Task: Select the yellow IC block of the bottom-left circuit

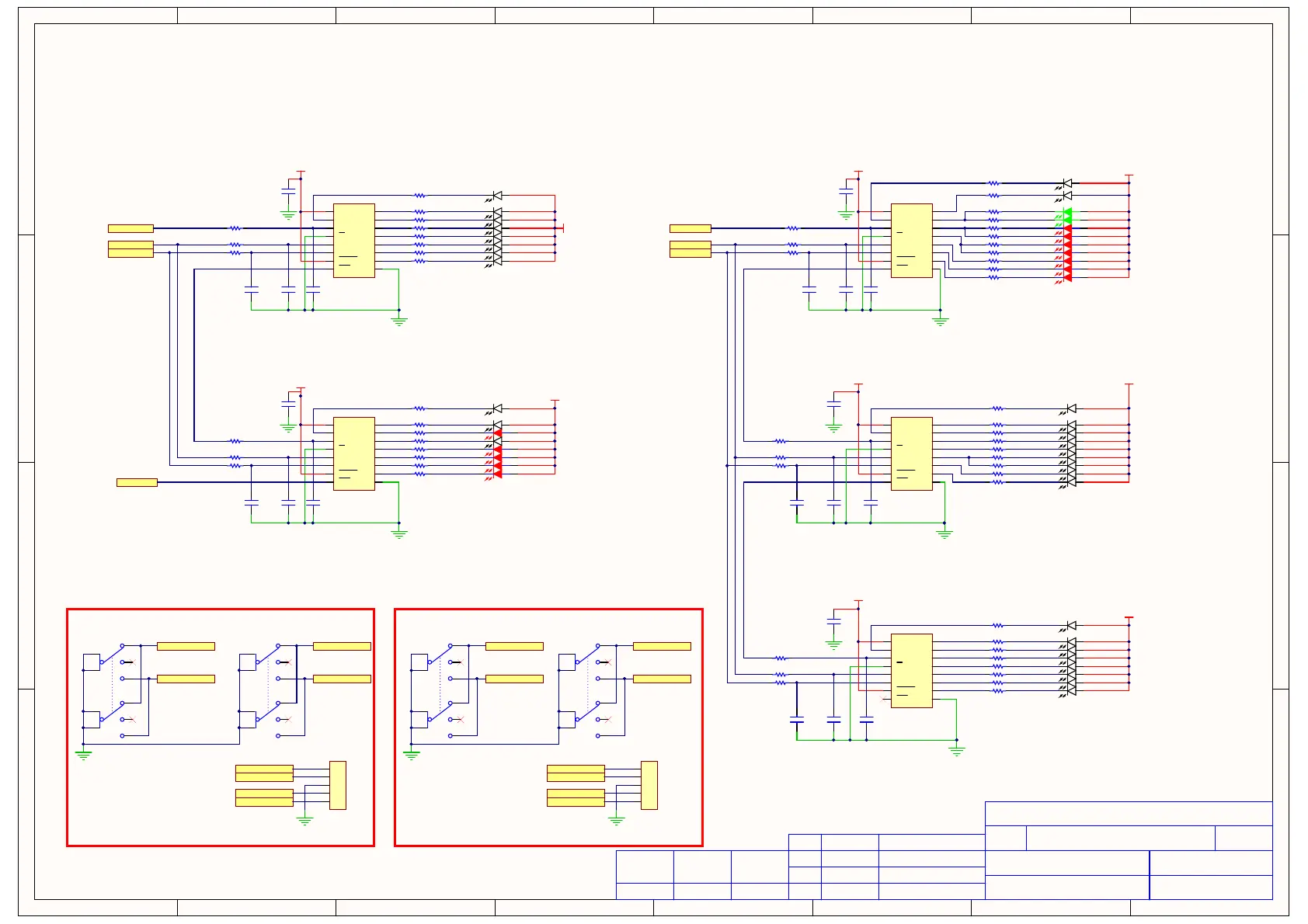Action: 354,453
